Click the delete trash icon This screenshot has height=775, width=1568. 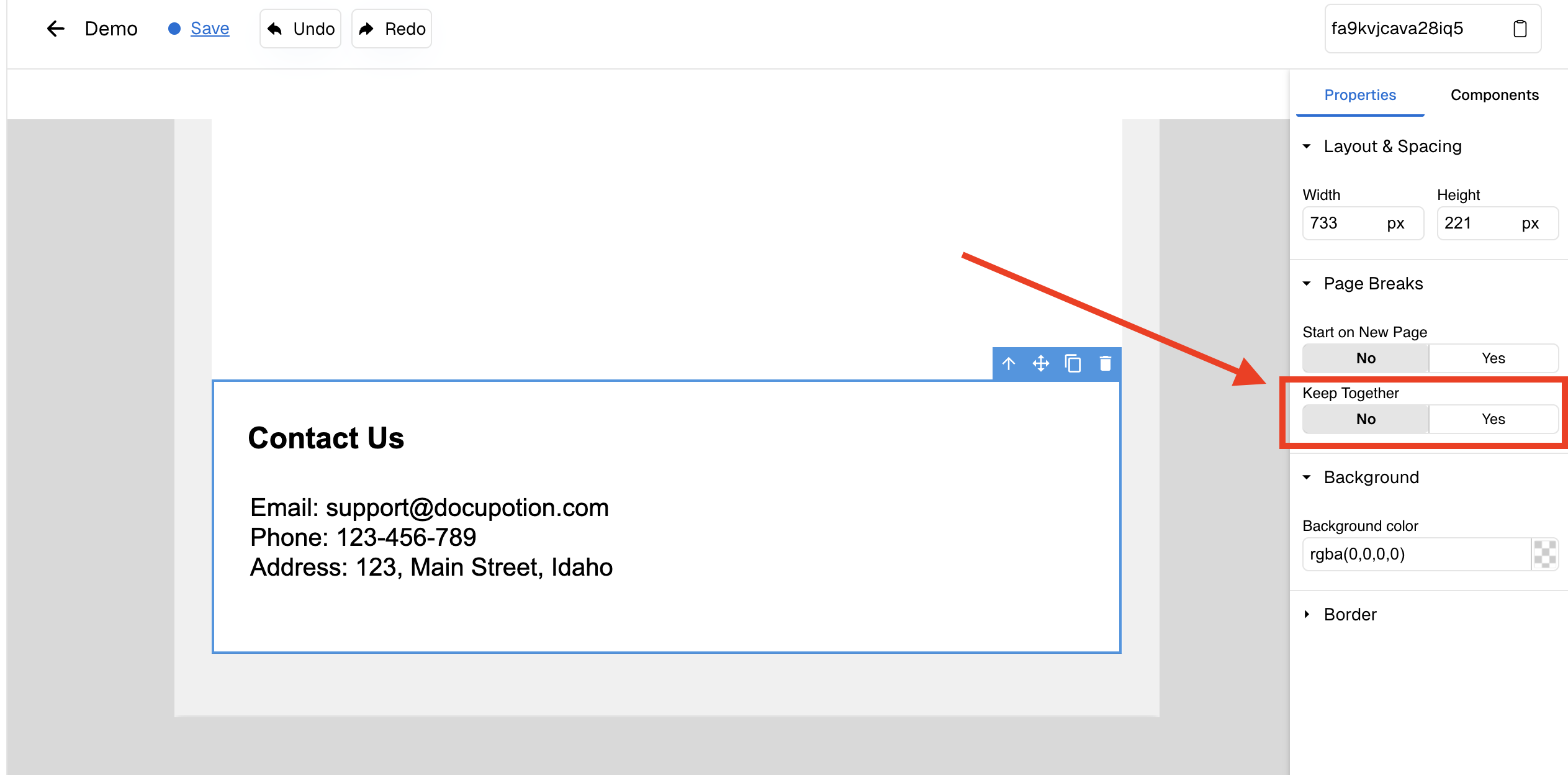[x=1105, y=363]
